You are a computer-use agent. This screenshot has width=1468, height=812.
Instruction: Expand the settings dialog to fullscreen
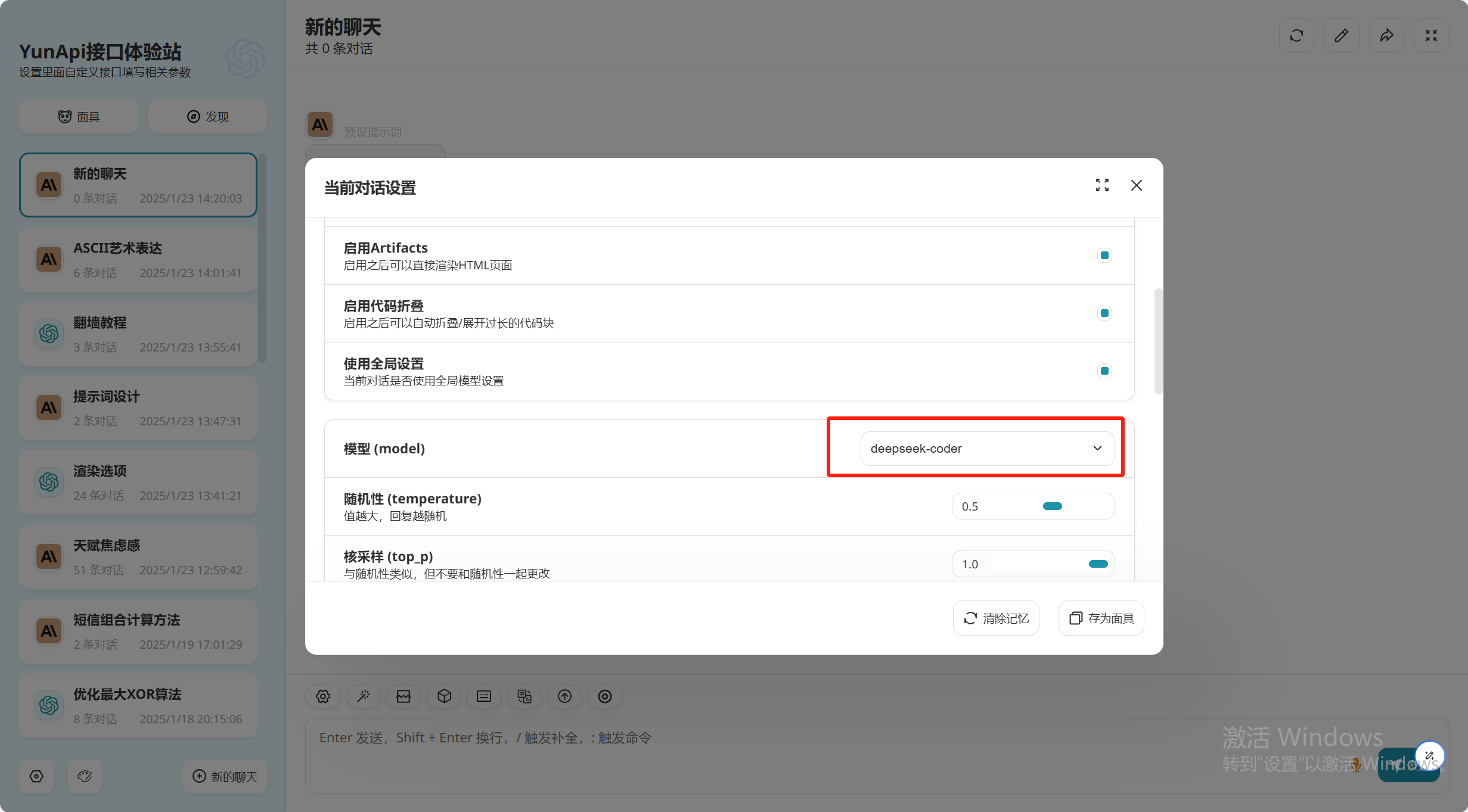[1102, 185]
